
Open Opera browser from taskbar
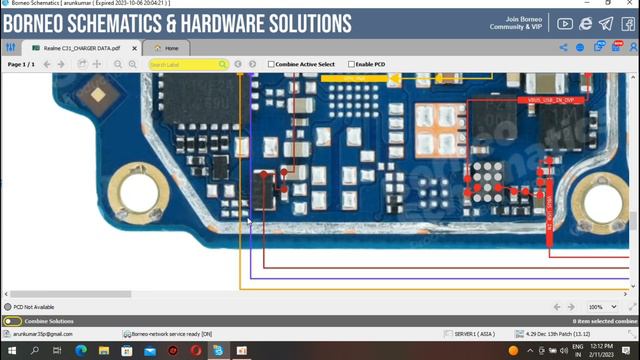coord(196,351)
